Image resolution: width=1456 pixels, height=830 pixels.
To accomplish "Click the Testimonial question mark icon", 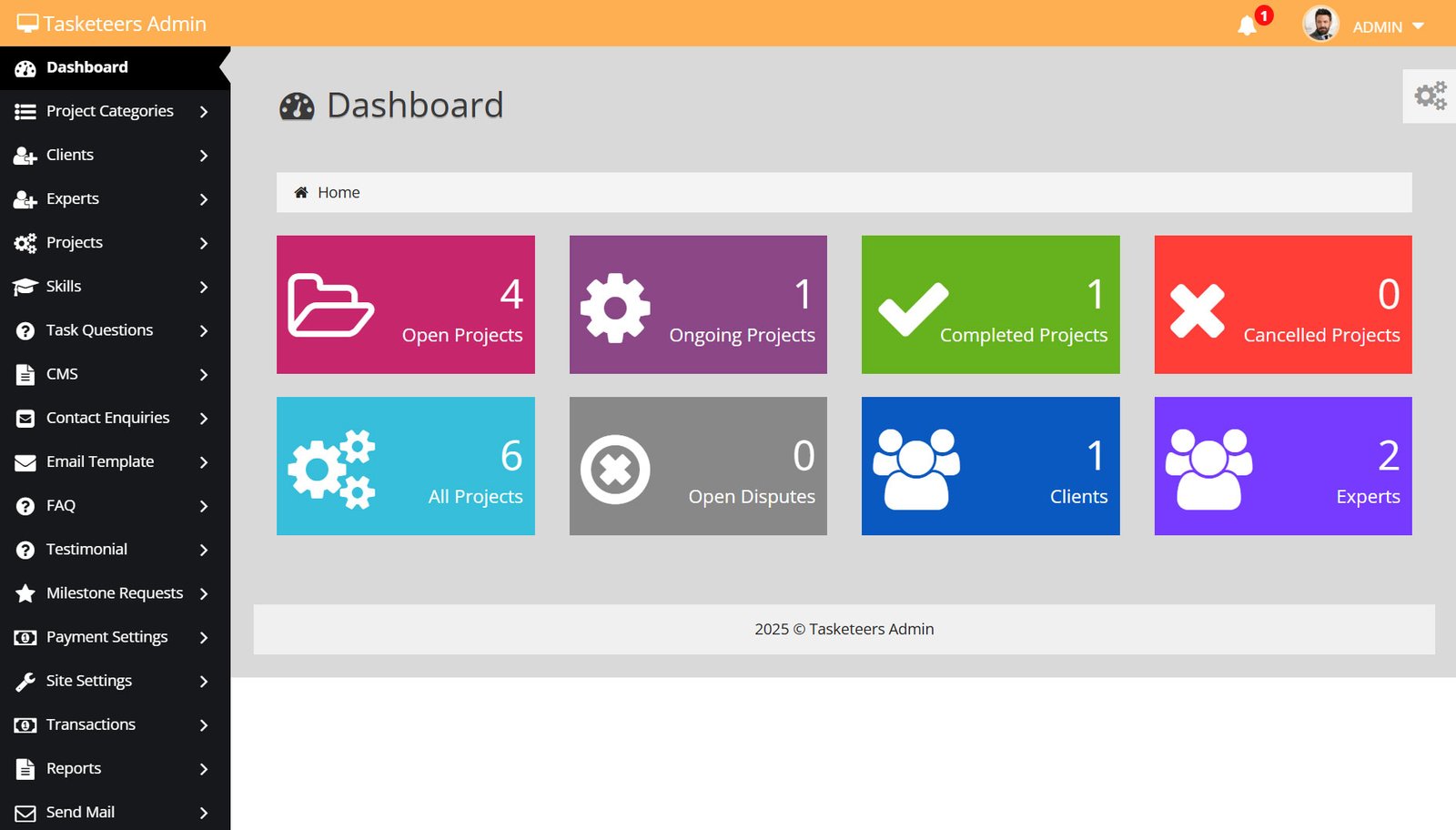I will 25,550.
